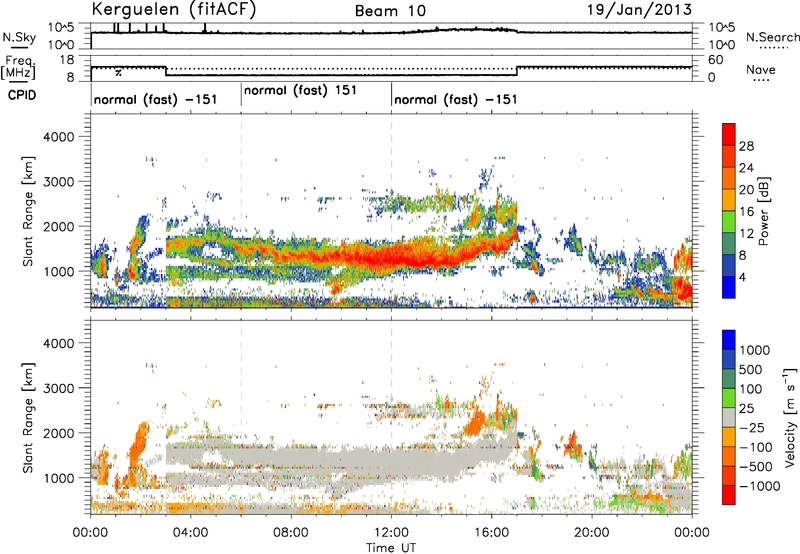Click the 'normal (fast) -151' label at 12:00
This screenshot has width=800, height=554.
pos(456,99)
